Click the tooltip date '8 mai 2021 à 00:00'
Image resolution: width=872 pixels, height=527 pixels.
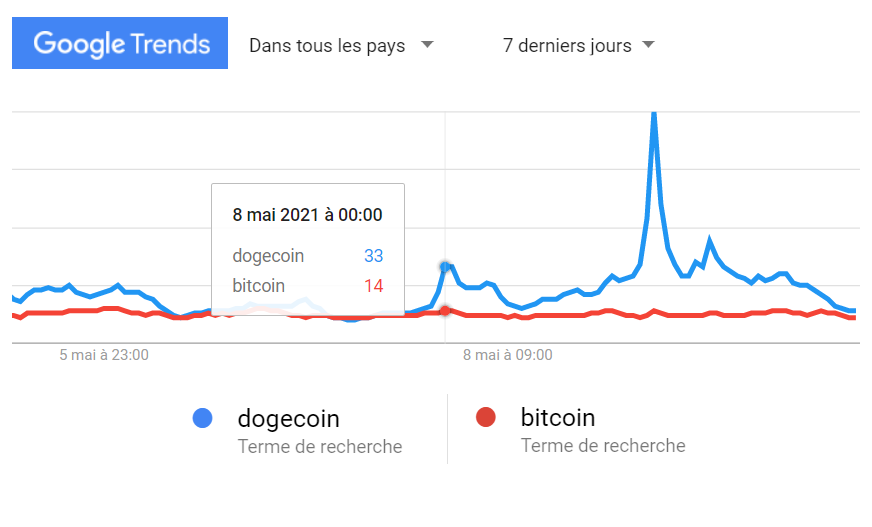tap(307, 214)
